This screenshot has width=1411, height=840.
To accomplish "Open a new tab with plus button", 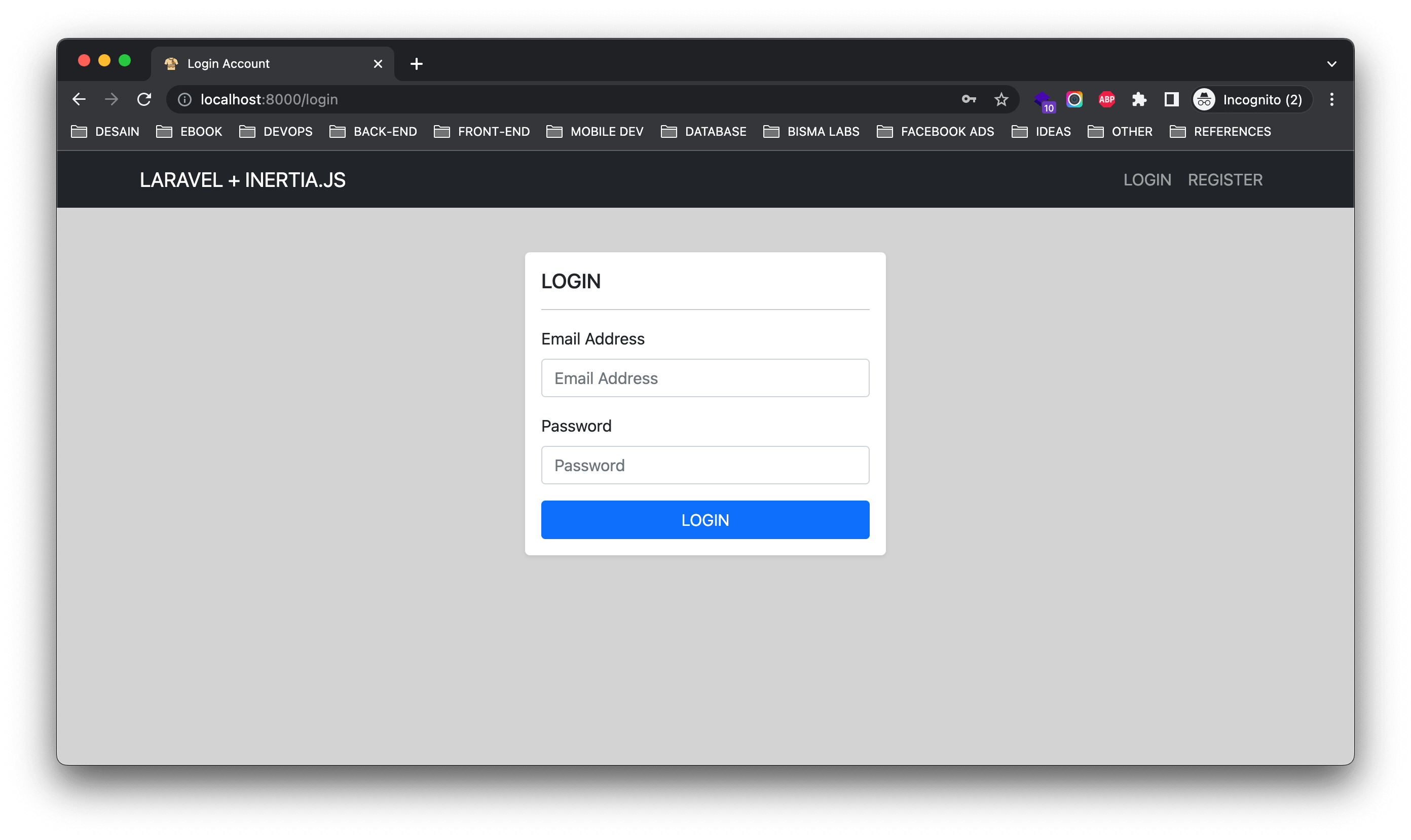I will tap(416, 64).
